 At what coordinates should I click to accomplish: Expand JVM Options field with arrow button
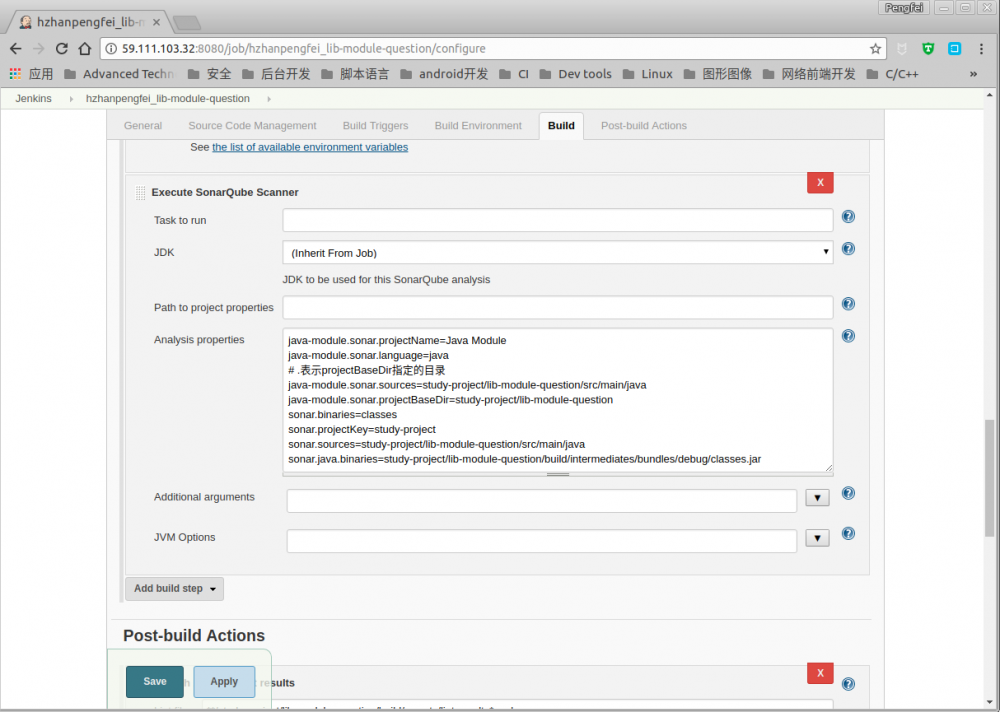pyautogui.click(x=817, y=538)
